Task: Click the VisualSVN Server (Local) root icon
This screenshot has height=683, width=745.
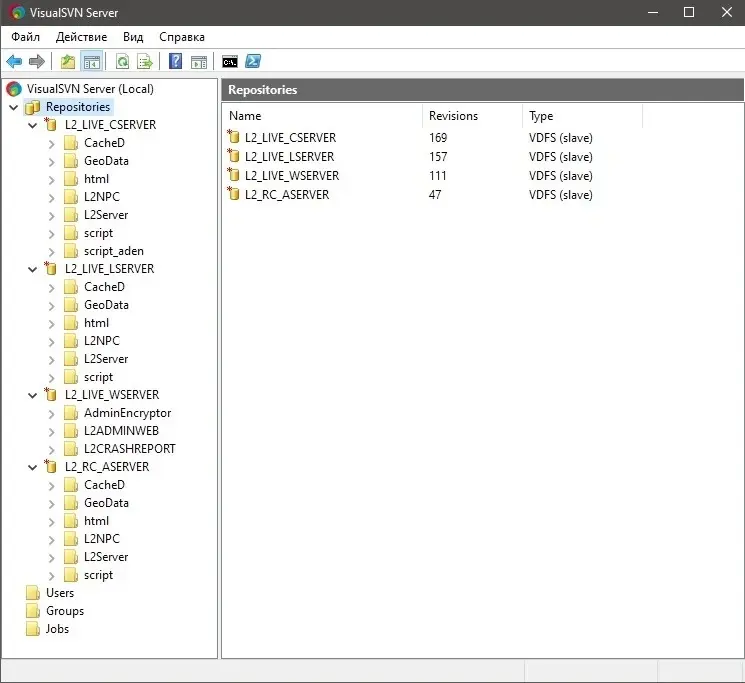Action: pyautogui.click(x=14, y=89)
